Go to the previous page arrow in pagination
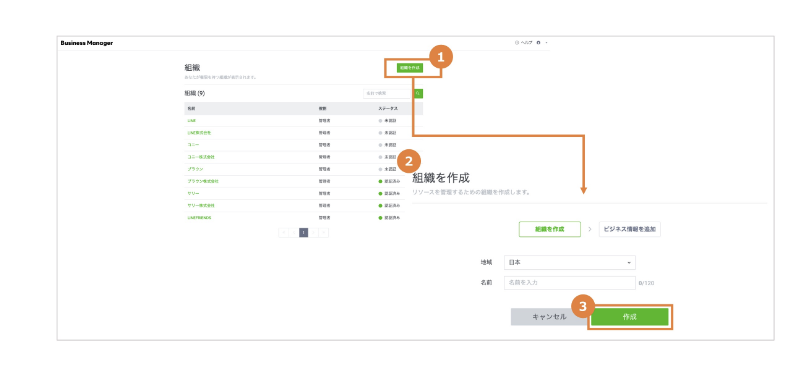 point(293,233)
